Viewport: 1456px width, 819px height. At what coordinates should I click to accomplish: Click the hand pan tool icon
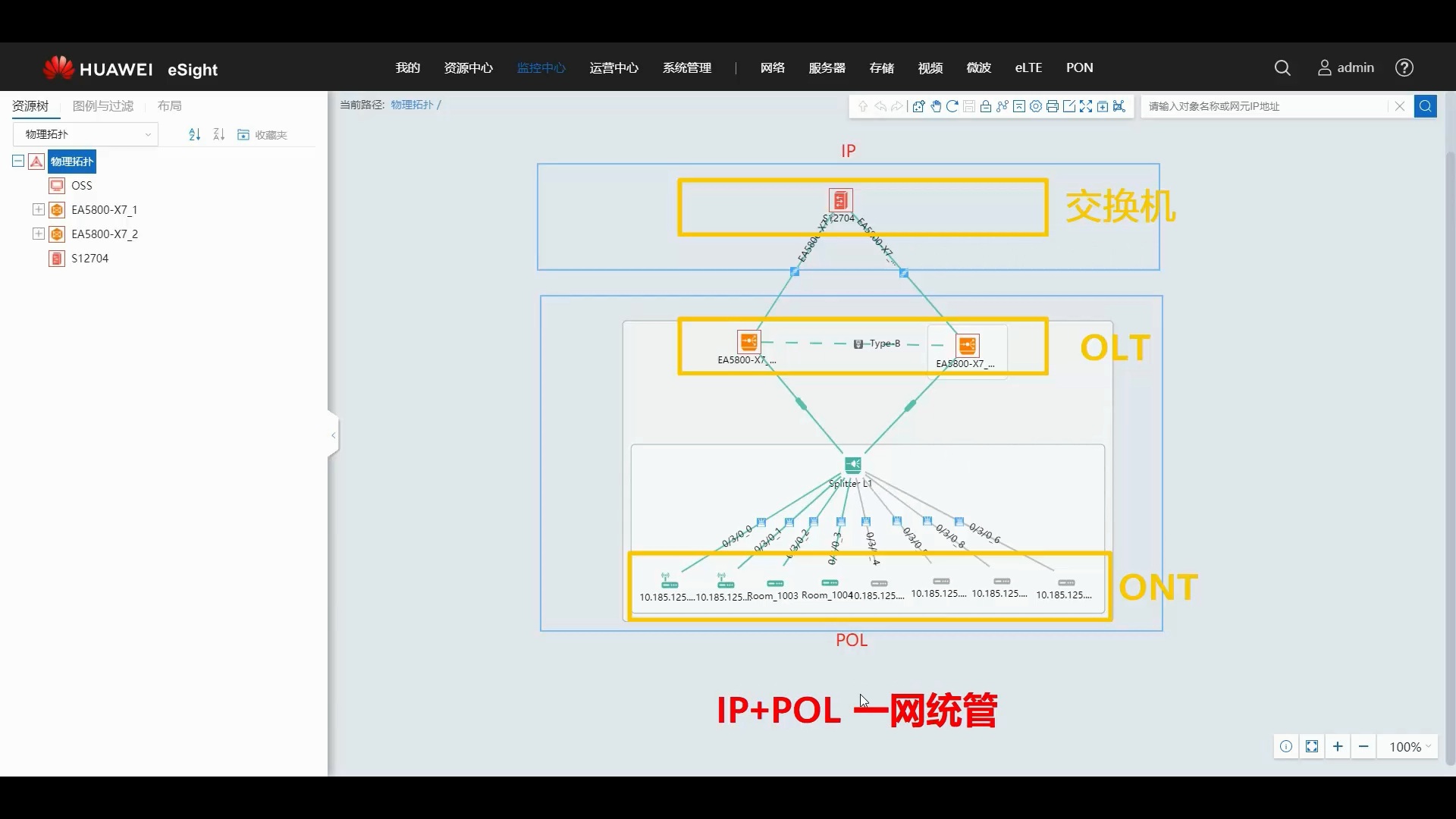(936, 106)
